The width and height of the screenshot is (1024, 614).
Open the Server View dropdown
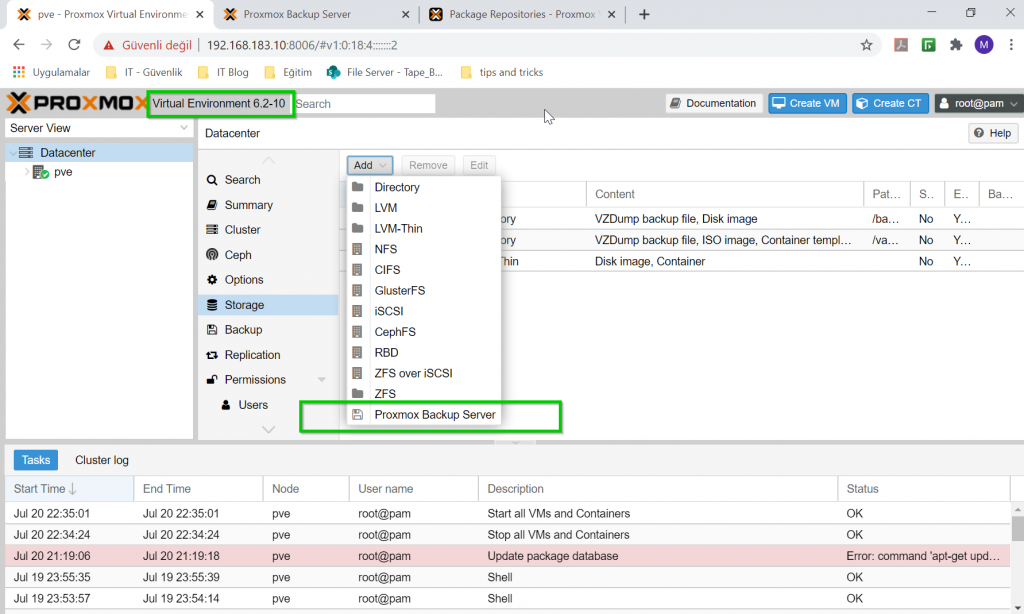[99, 128]
